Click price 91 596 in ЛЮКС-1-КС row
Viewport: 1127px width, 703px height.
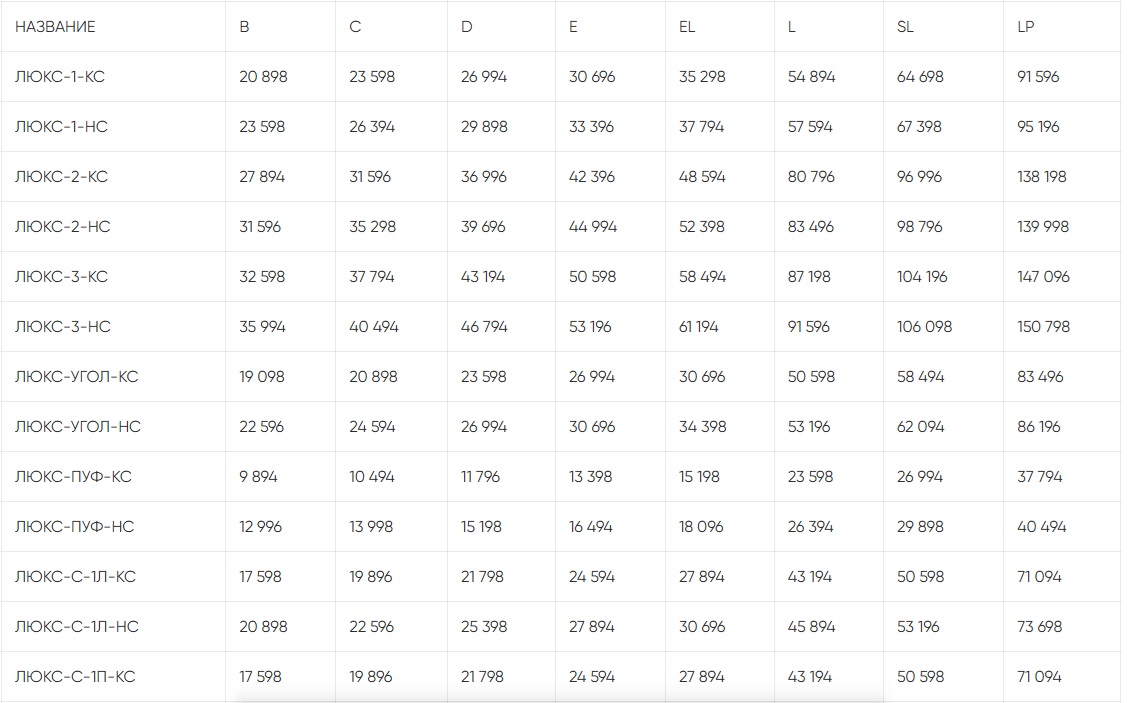click(x=1038, y=77)
